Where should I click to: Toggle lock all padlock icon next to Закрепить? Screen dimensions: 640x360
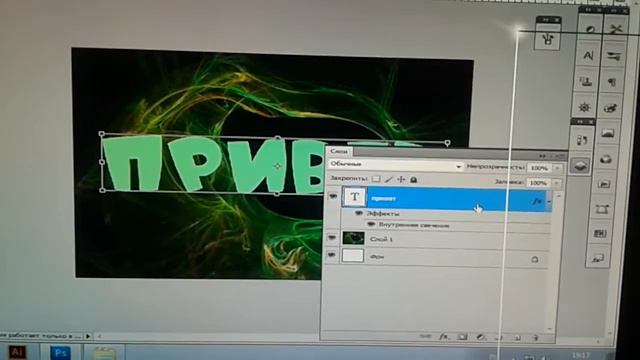click(413, 180)
